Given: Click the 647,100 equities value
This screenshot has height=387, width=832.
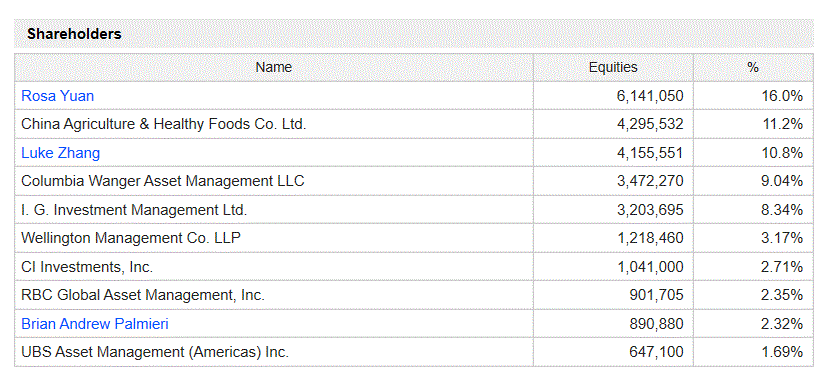Looking at the screenshot, I should pos(656,352).
